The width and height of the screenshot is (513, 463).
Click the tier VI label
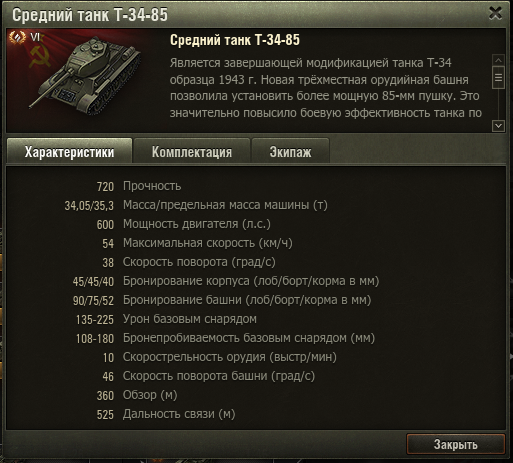pyautogui.click(x=35, y=37)
